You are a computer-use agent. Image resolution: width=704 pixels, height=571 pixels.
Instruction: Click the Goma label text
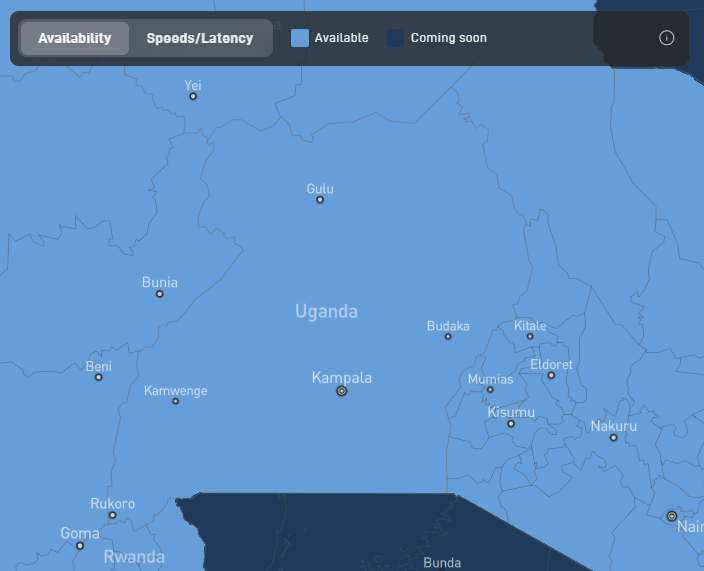[80, 533]
